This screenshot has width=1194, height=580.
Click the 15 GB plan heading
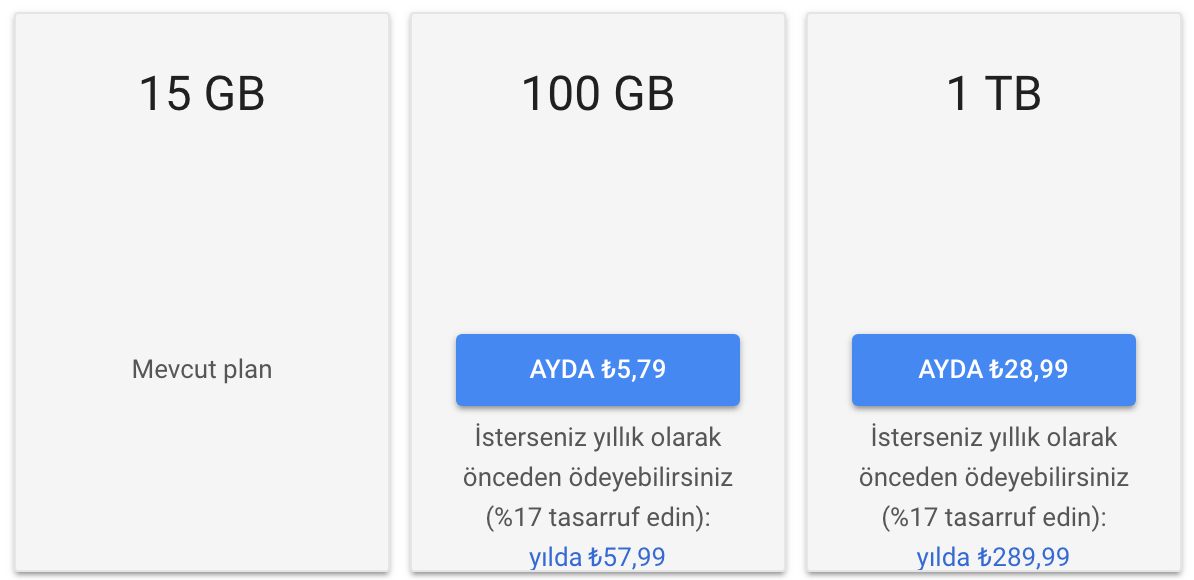click(x=202, y=94)
